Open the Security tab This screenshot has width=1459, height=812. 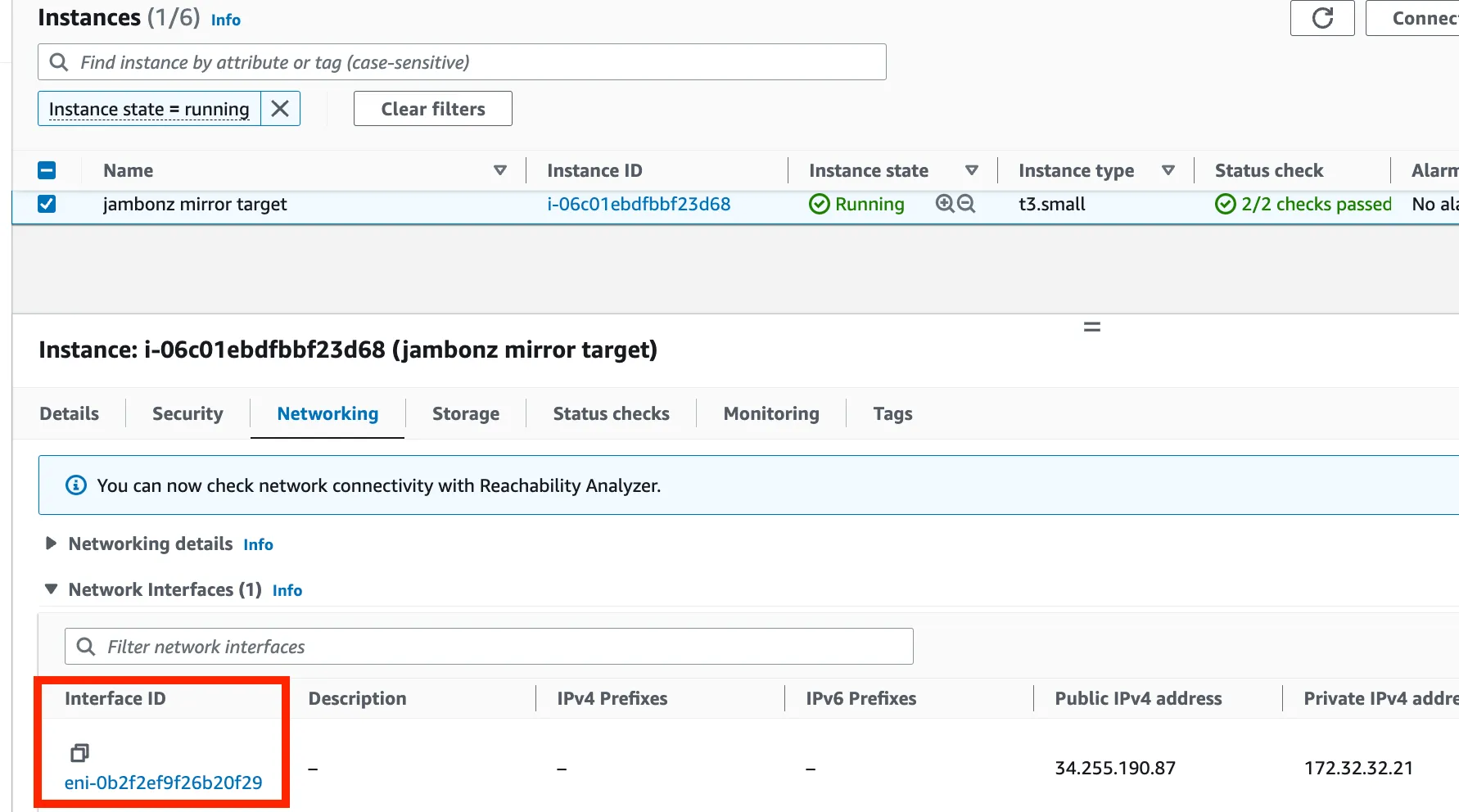(x=187, y=413)
